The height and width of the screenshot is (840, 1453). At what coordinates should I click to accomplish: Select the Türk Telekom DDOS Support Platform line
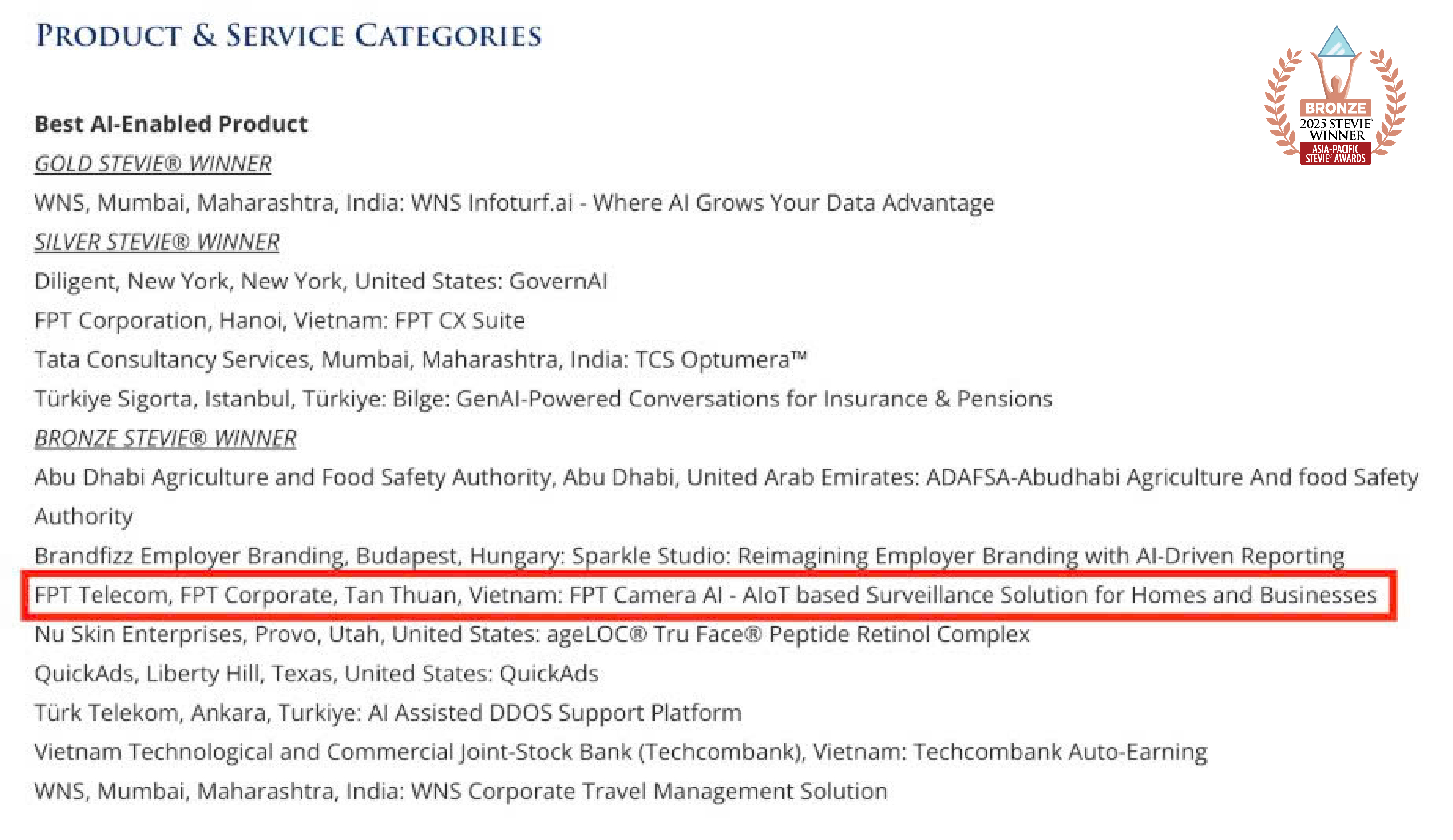[388, 713]
